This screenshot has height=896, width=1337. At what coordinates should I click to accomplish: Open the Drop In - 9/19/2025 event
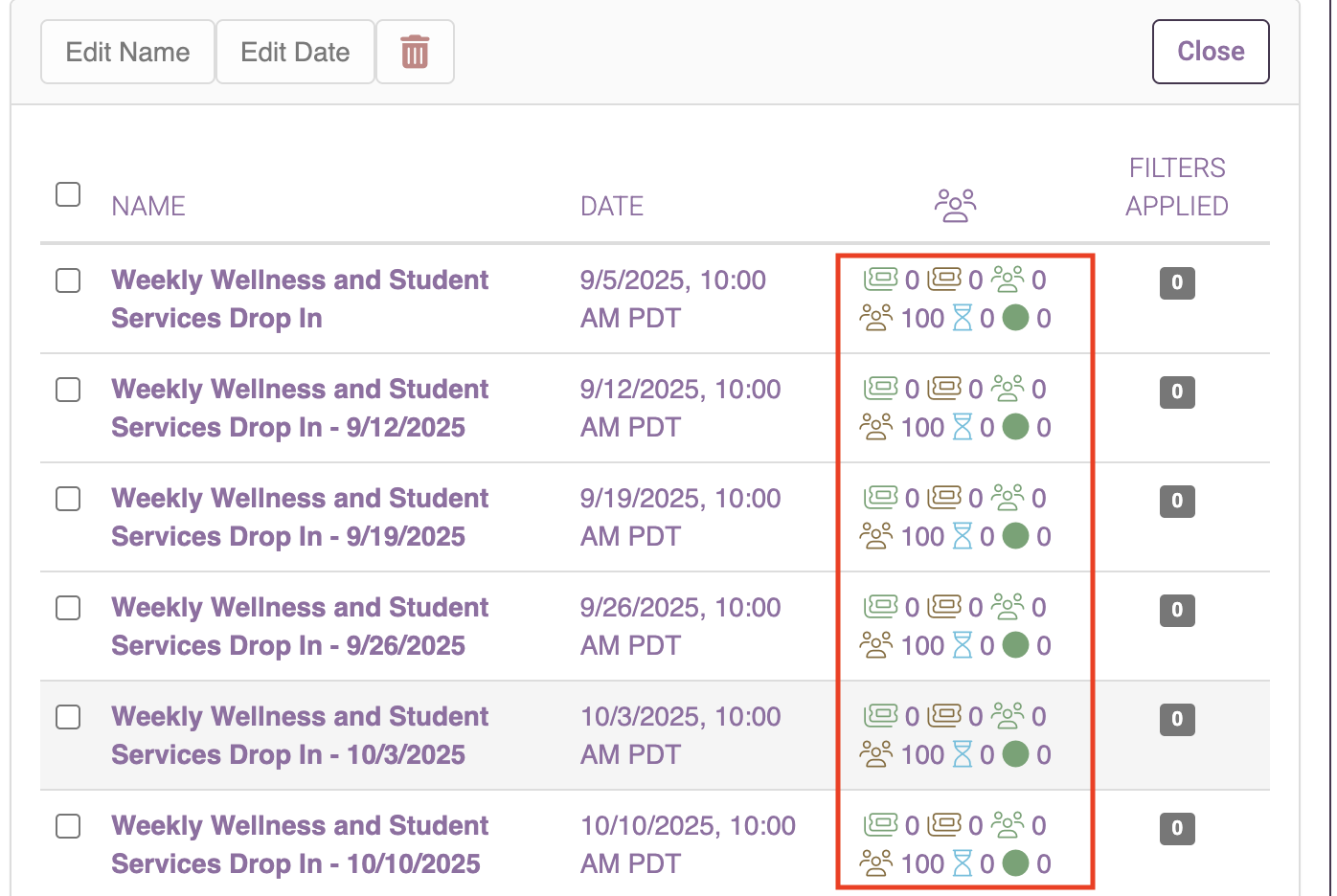[x=300, y=517]
